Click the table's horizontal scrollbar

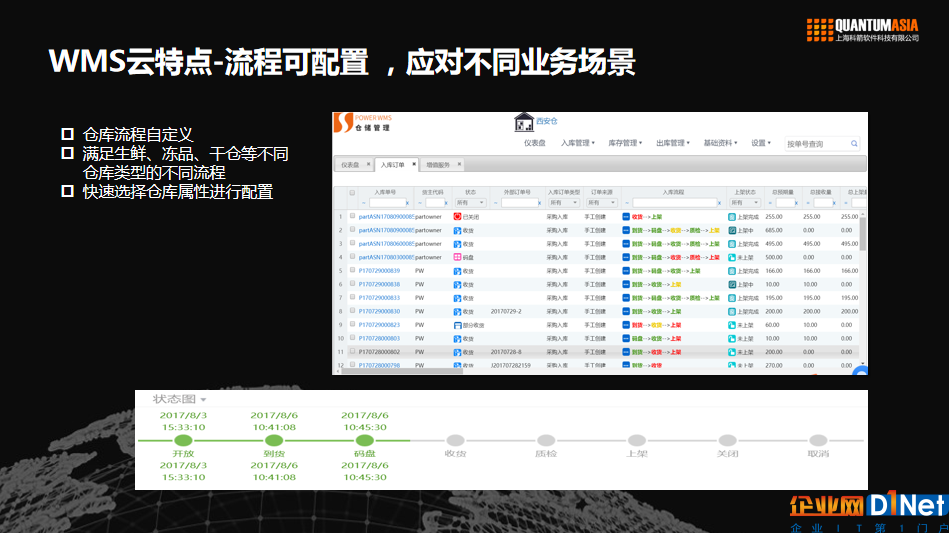402,371
